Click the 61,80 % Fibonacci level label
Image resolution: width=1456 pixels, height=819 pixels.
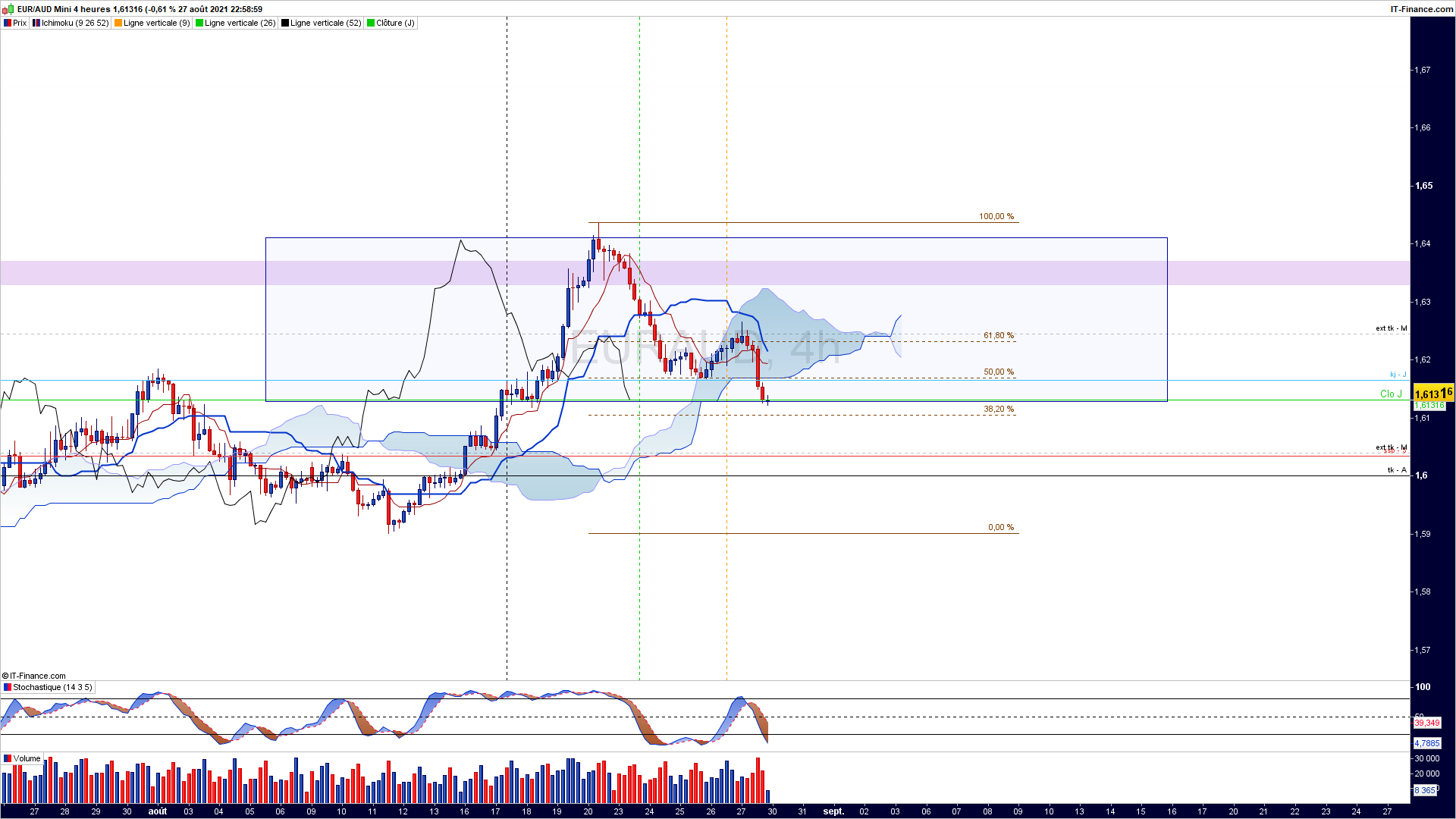point(999,335)
